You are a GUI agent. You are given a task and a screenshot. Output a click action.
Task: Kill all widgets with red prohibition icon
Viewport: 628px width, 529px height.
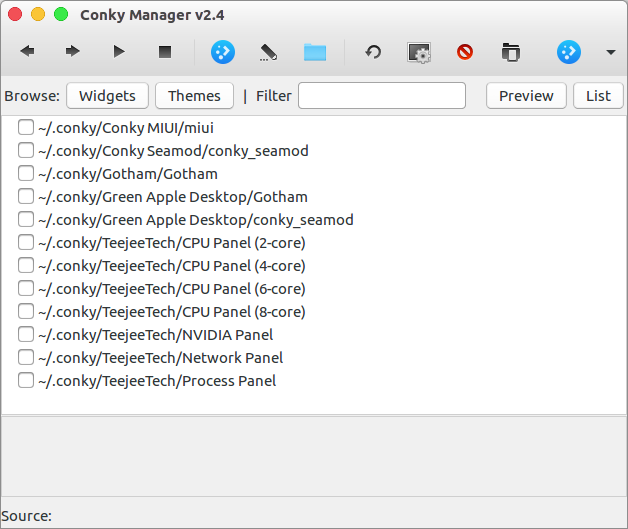[465, 51]
